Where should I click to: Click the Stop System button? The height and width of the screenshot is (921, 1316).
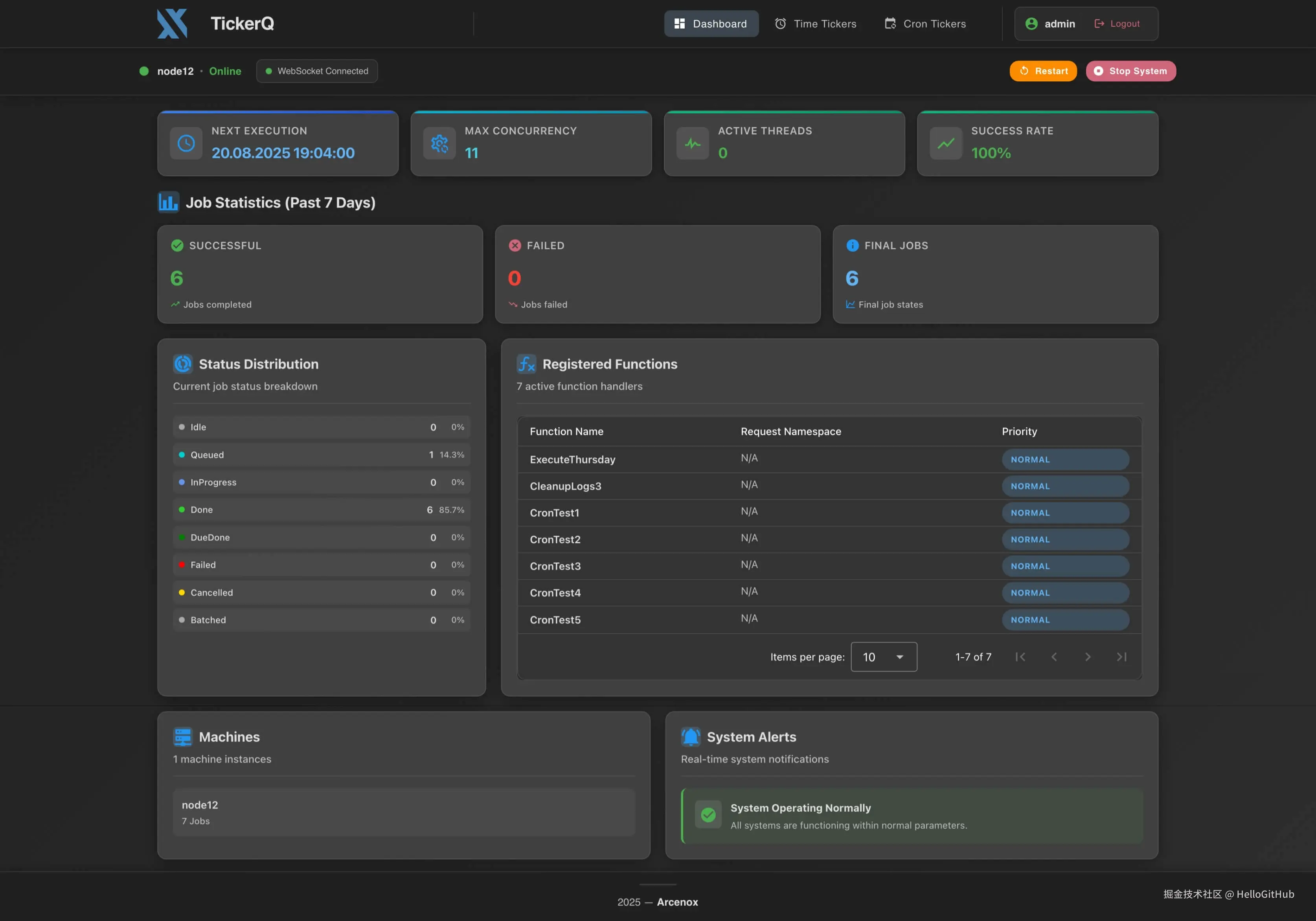[1130, 71]
